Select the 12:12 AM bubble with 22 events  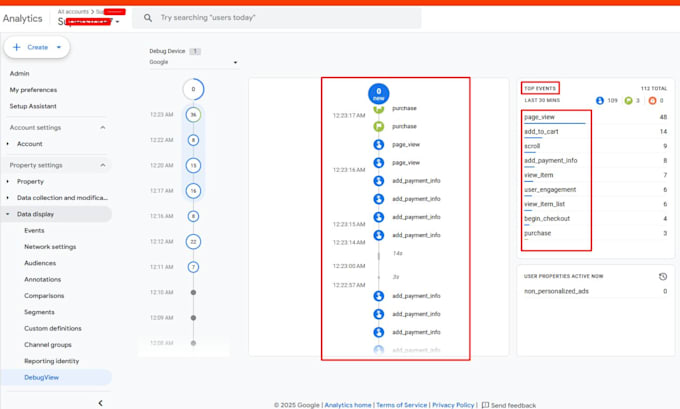[x=193, y=242]
